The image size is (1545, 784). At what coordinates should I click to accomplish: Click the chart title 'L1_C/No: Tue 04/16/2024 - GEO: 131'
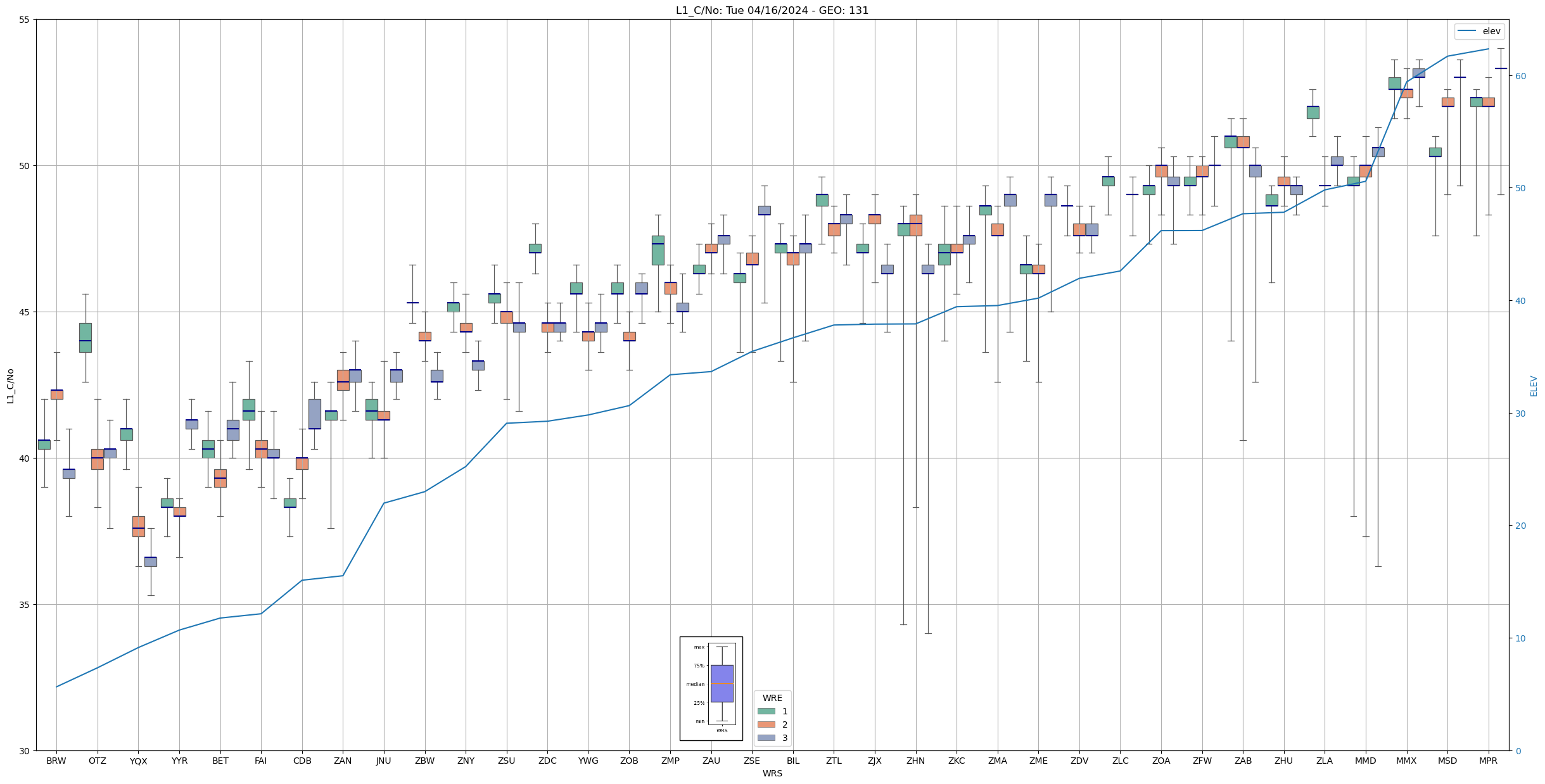pyautogui.click(x=772, y=10)
